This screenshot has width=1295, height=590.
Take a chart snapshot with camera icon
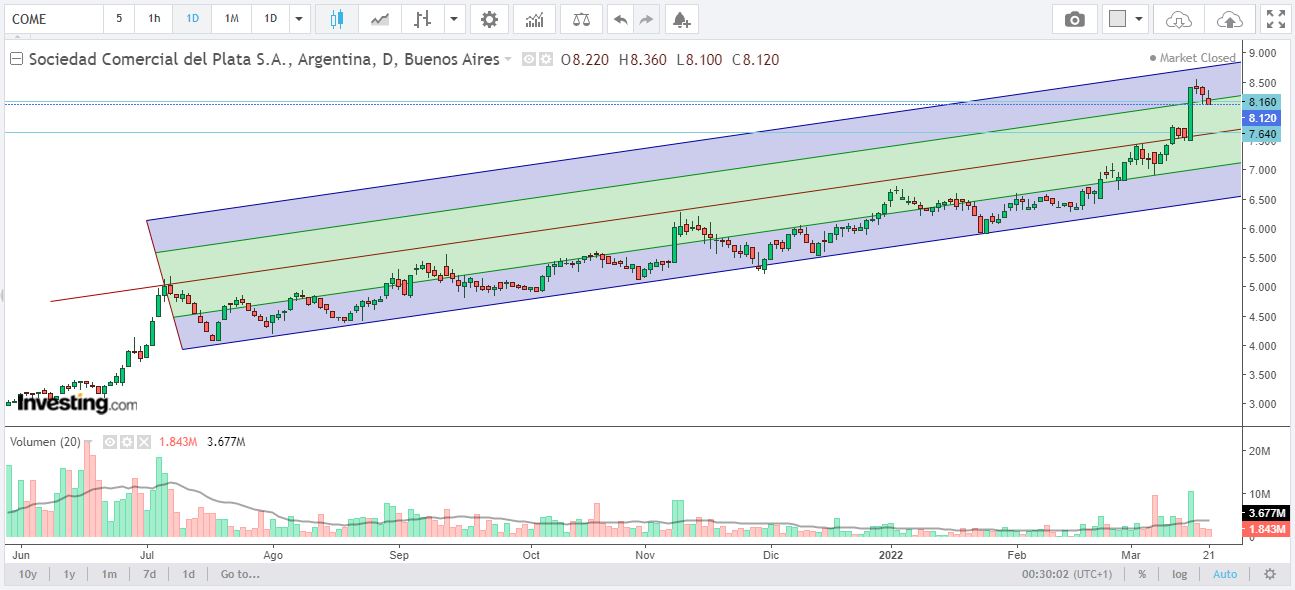(1075, 19)
